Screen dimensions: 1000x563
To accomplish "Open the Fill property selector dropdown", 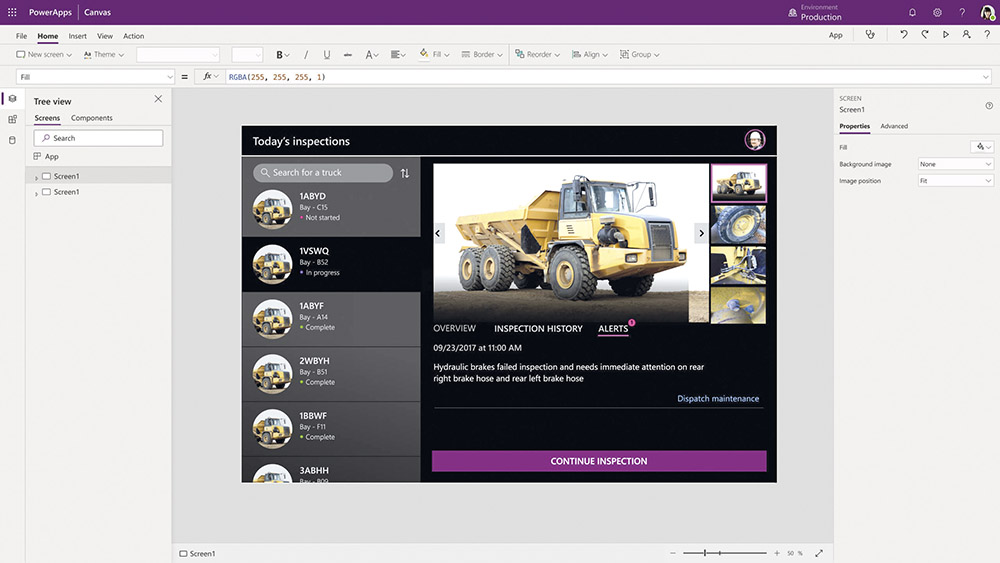I will click(x=96, y=77).
